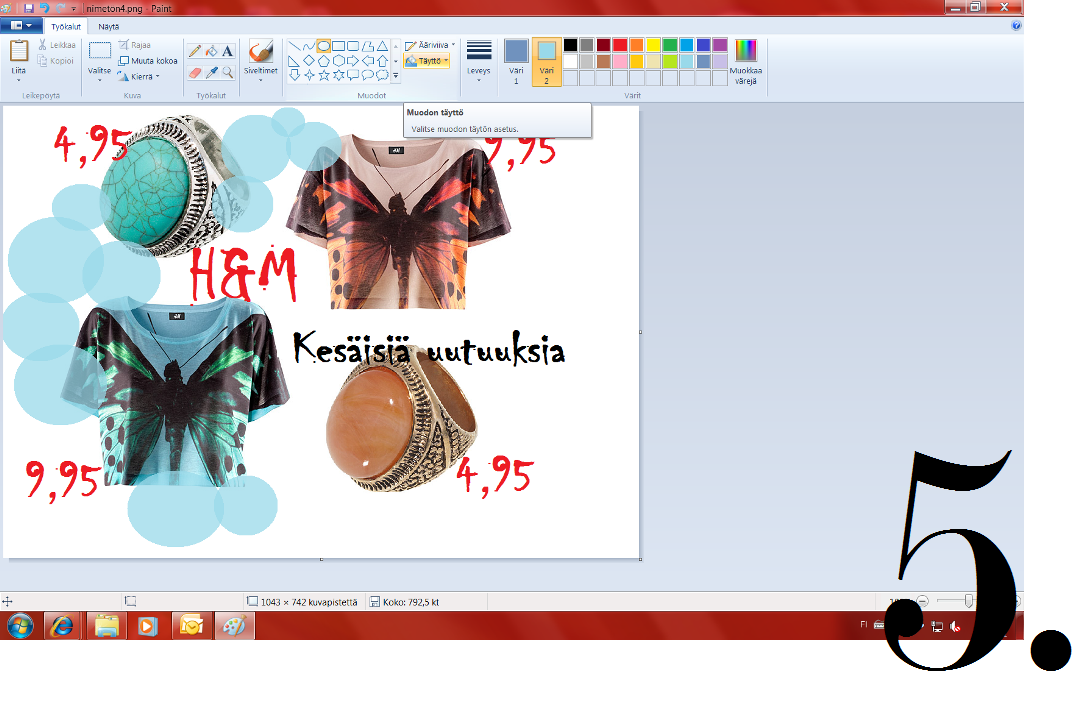
Task: Click the volume icon in system tray
Action: click(955, 626)
